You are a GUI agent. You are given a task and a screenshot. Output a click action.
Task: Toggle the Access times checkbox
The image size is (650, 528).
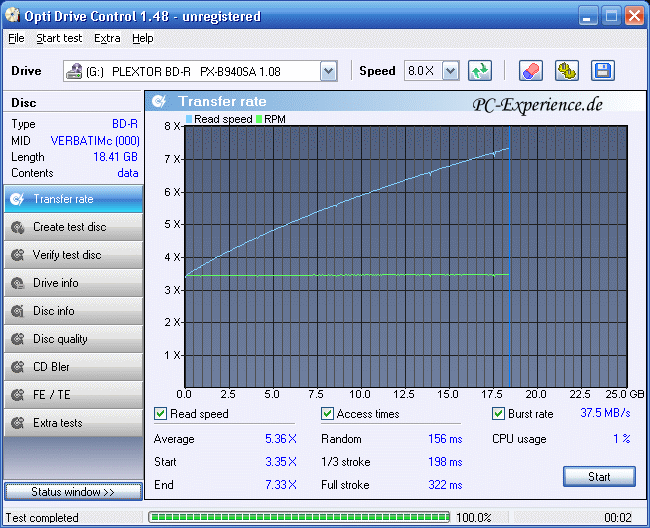click(x=327, y=414)
